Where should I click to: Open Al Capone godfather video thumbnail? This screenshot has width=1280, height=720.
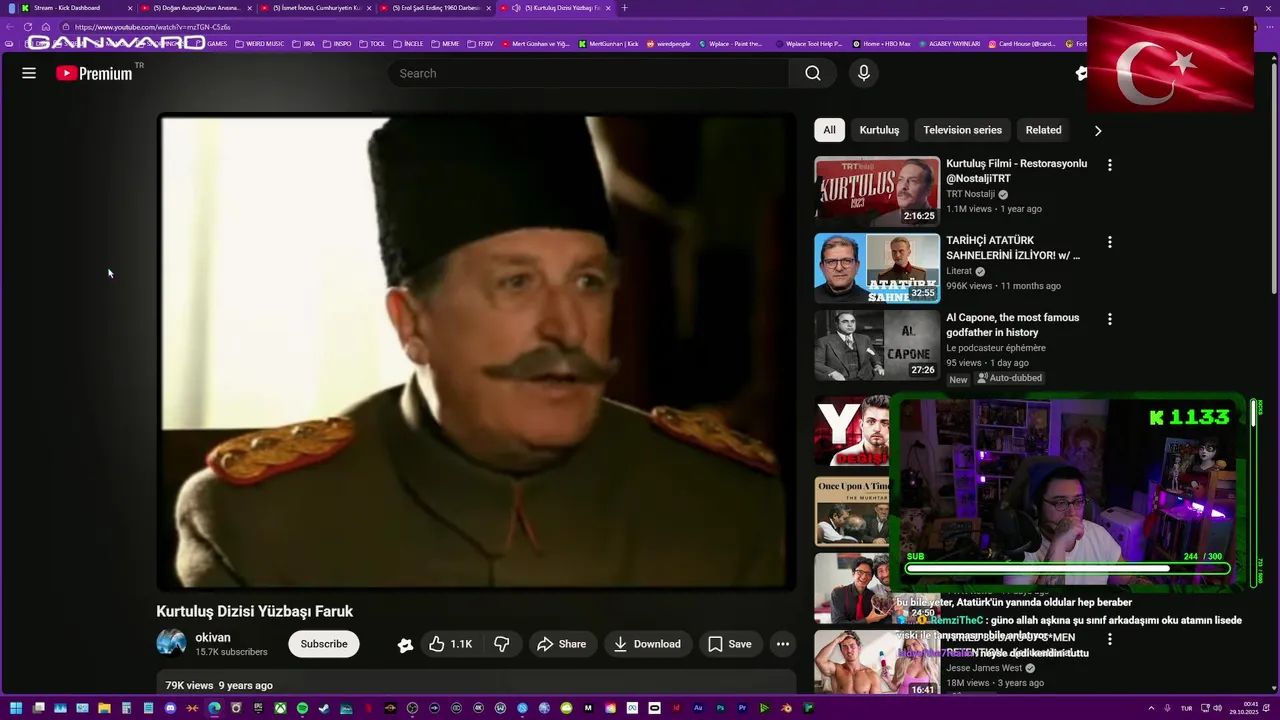click(877, 345)
